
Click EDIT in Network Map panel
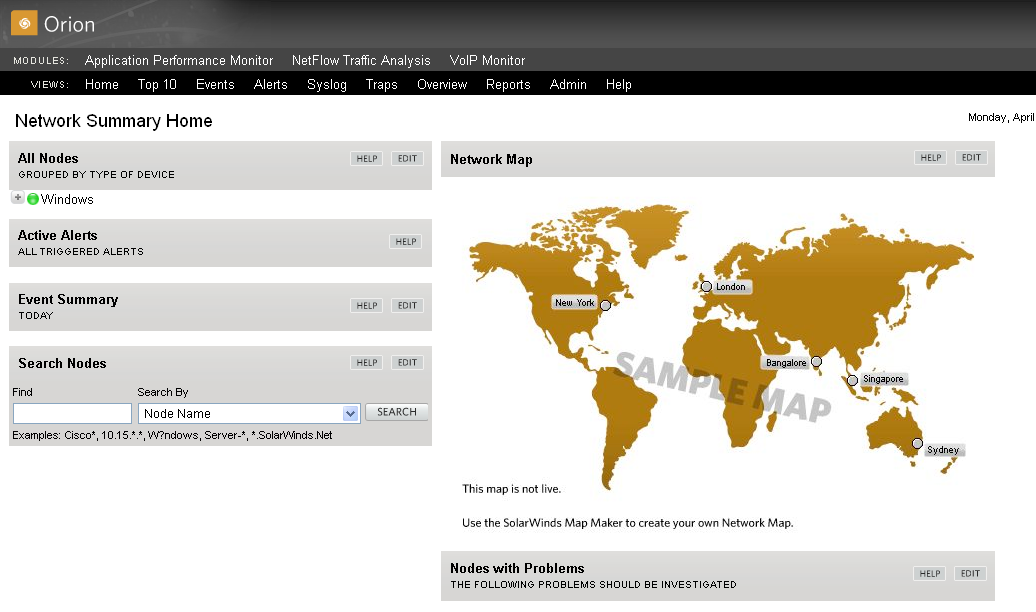pos(971,157)
